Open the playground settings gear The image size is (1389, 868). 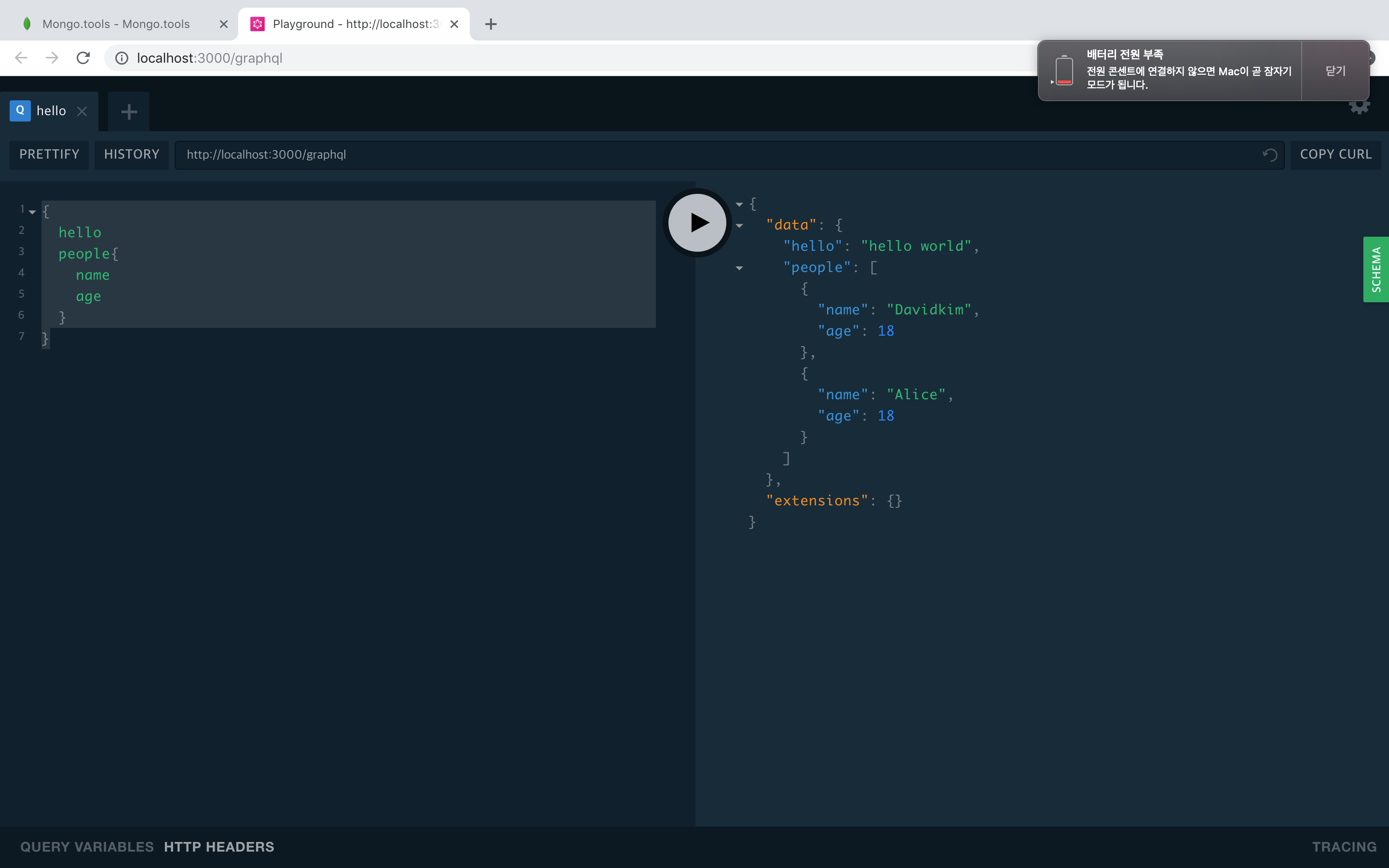coord(1359,107)
